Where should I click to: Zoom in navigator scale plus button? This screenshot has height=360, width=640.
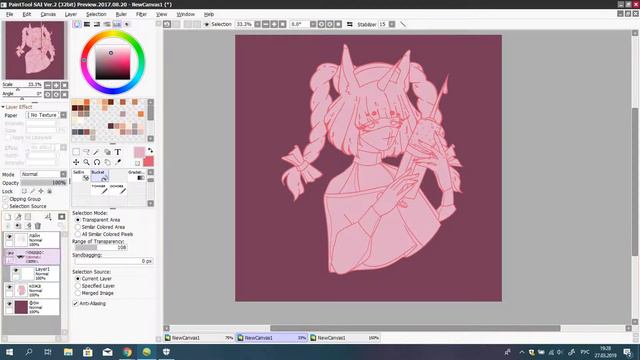pos(56,85)
